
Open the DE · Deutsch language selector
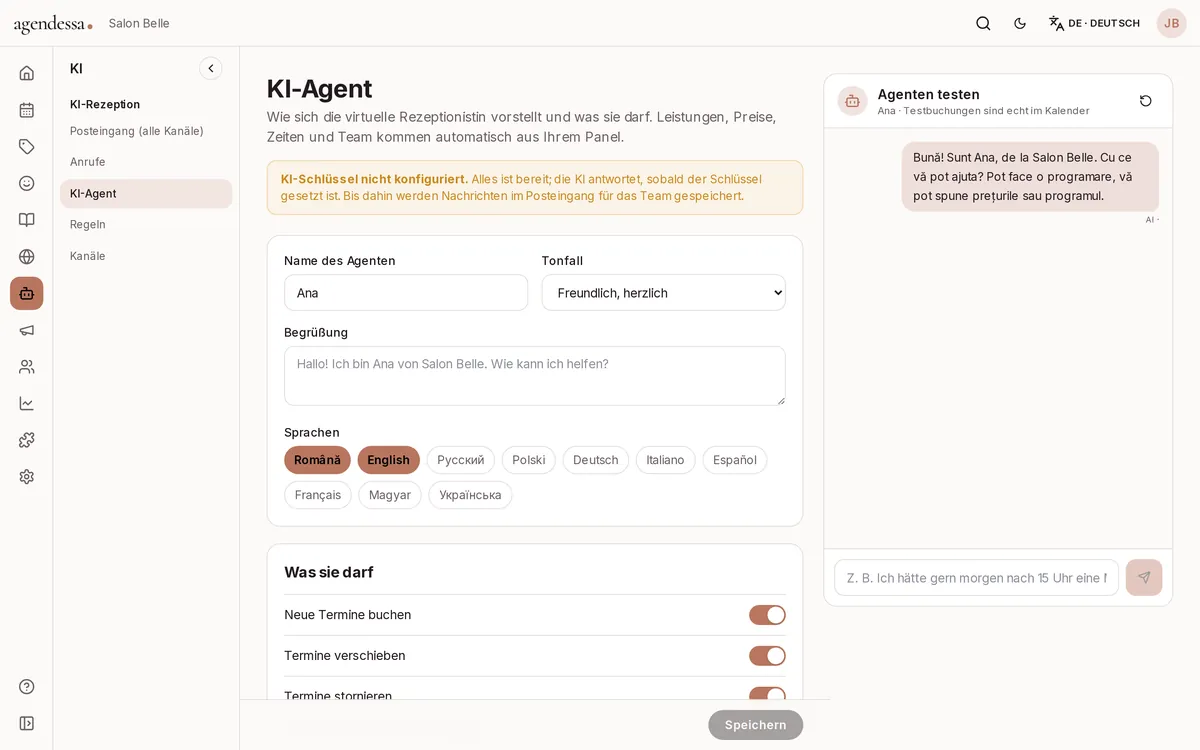coord(1094,23)
